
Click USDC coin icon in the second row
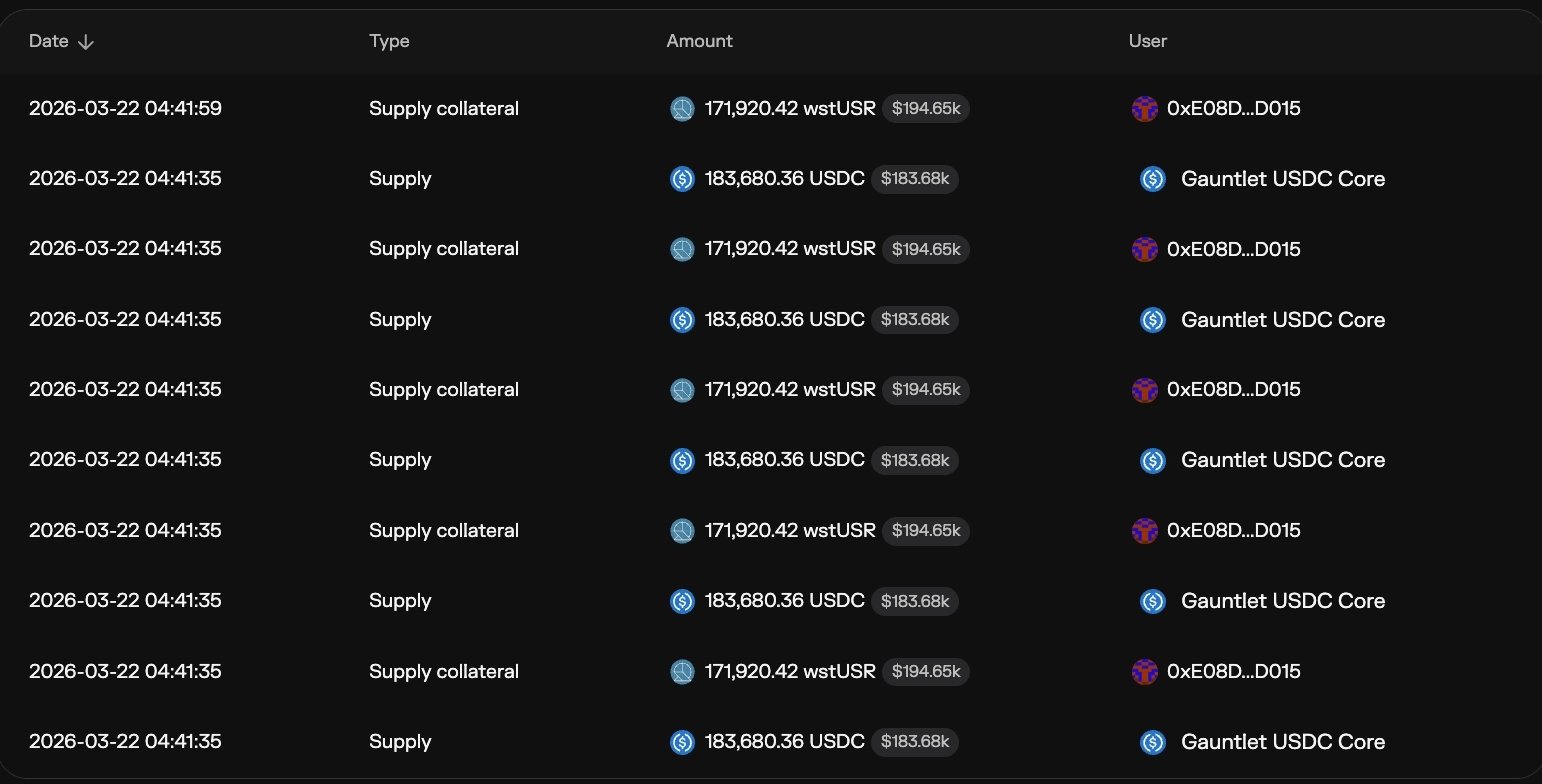tap(682, 179)
